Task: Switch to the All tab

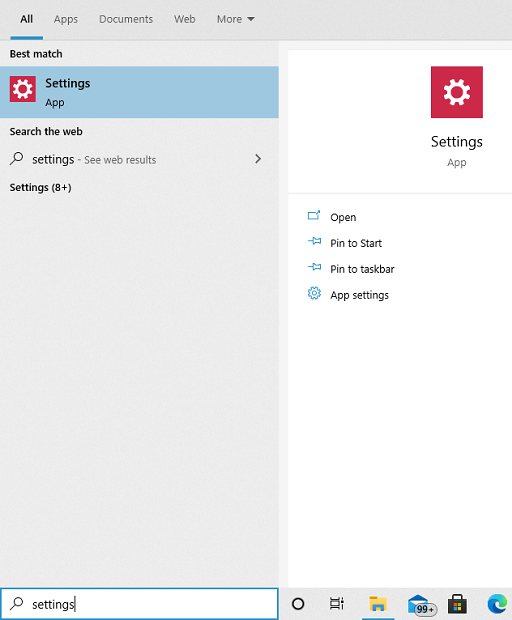Action: [x=26, y=19]
